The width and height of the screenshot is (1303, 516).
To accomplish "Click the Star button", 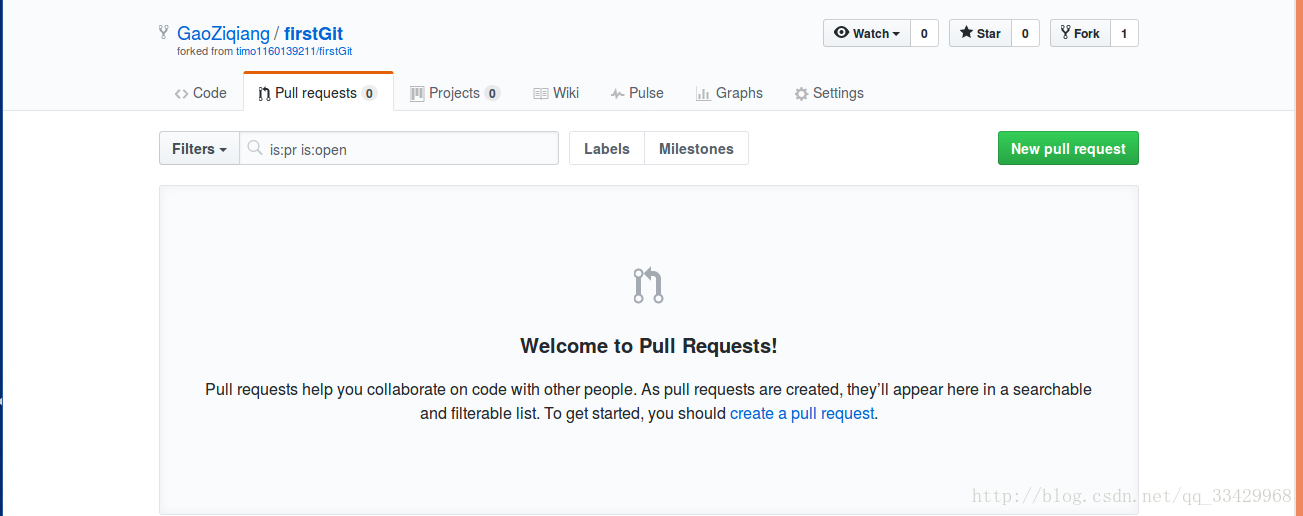I will [980, 33].
